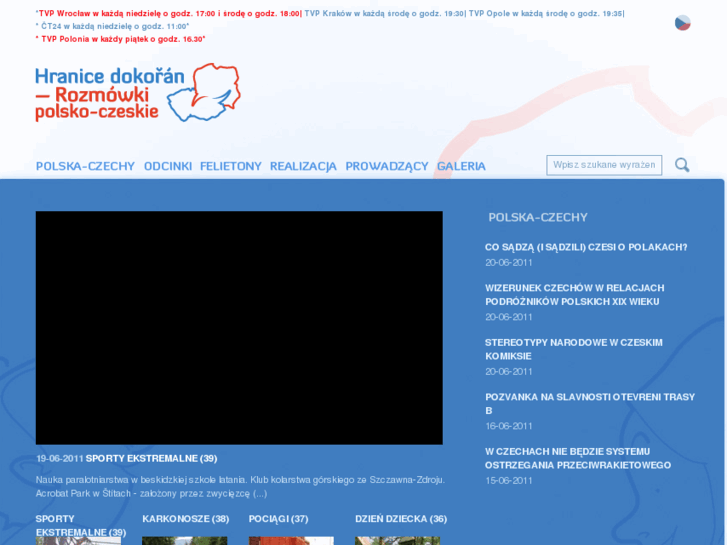
Task: Select SPORTY EKSTREMALNE (39) in the episode list
Action: pyautogui.click(x=81, y=526)
